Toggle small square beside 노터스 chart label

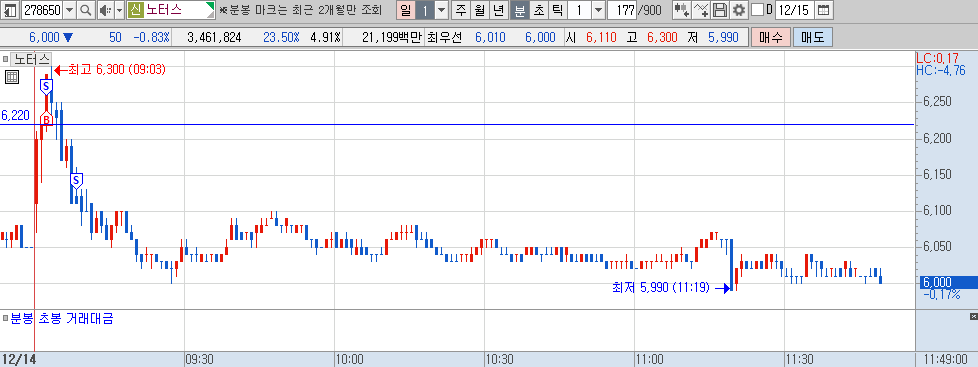[6, 59]
